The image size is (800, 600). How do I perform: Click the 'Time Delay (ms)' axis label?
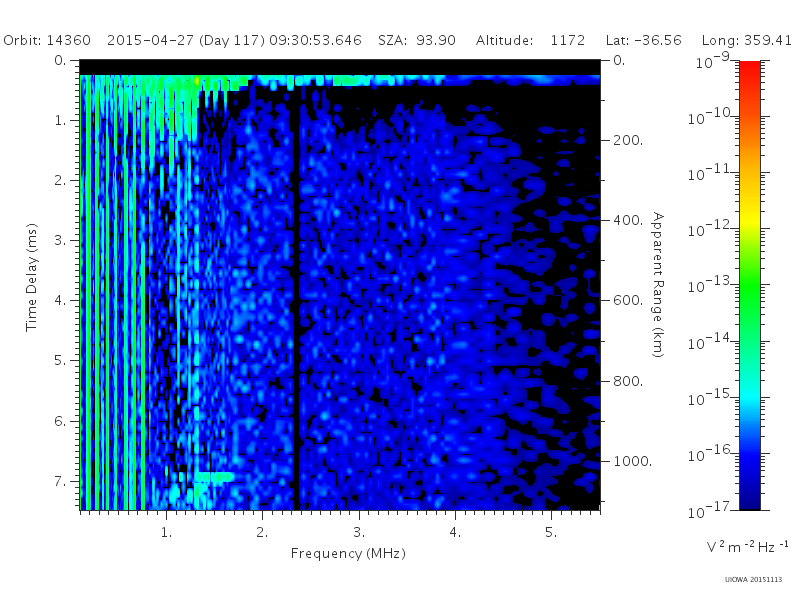pyautogui.click(x=32, y=277)
